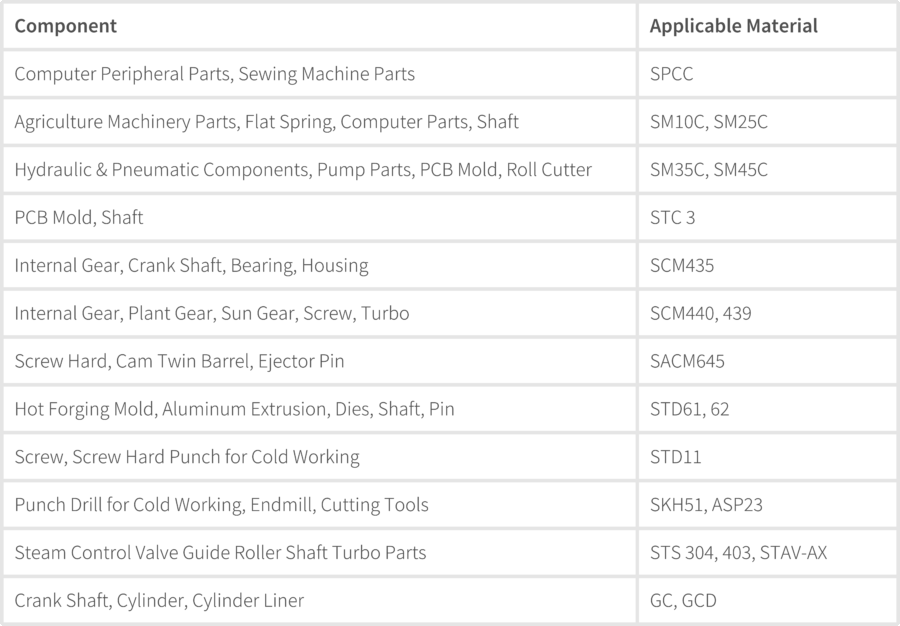Image resolution: width=900 pixels, height=626 pixels.
Task: Select the Computer Peripheral Parts row
Action: click(x=450, y=73)
